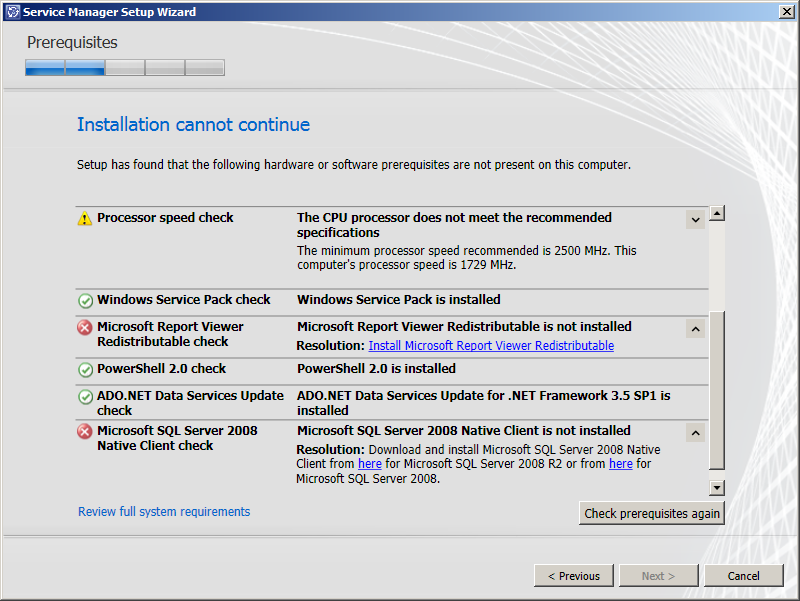800x601 pixels.
Task: Collapse the SQL Server 2008 Native Client details
Action: [695, 433]
